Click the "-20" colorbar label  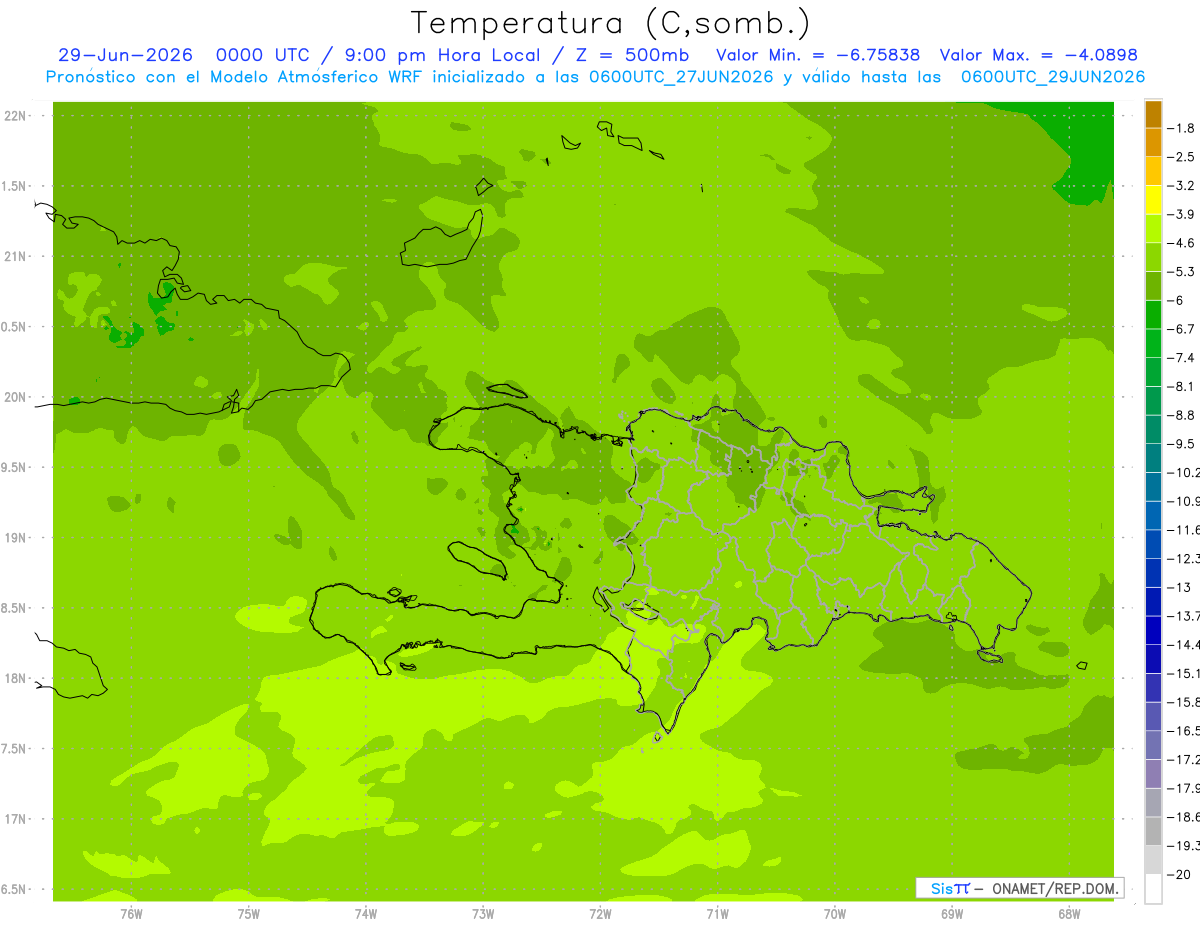click(x=1178, y=874)
